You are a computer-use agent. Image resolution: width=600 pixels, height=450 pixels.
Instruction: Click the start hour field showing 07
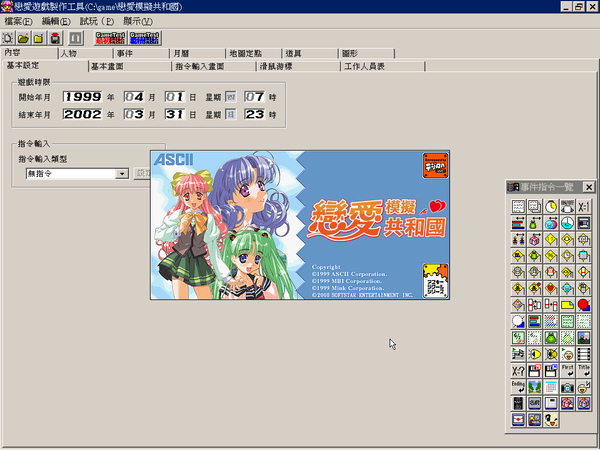click(x=254, y=97)
